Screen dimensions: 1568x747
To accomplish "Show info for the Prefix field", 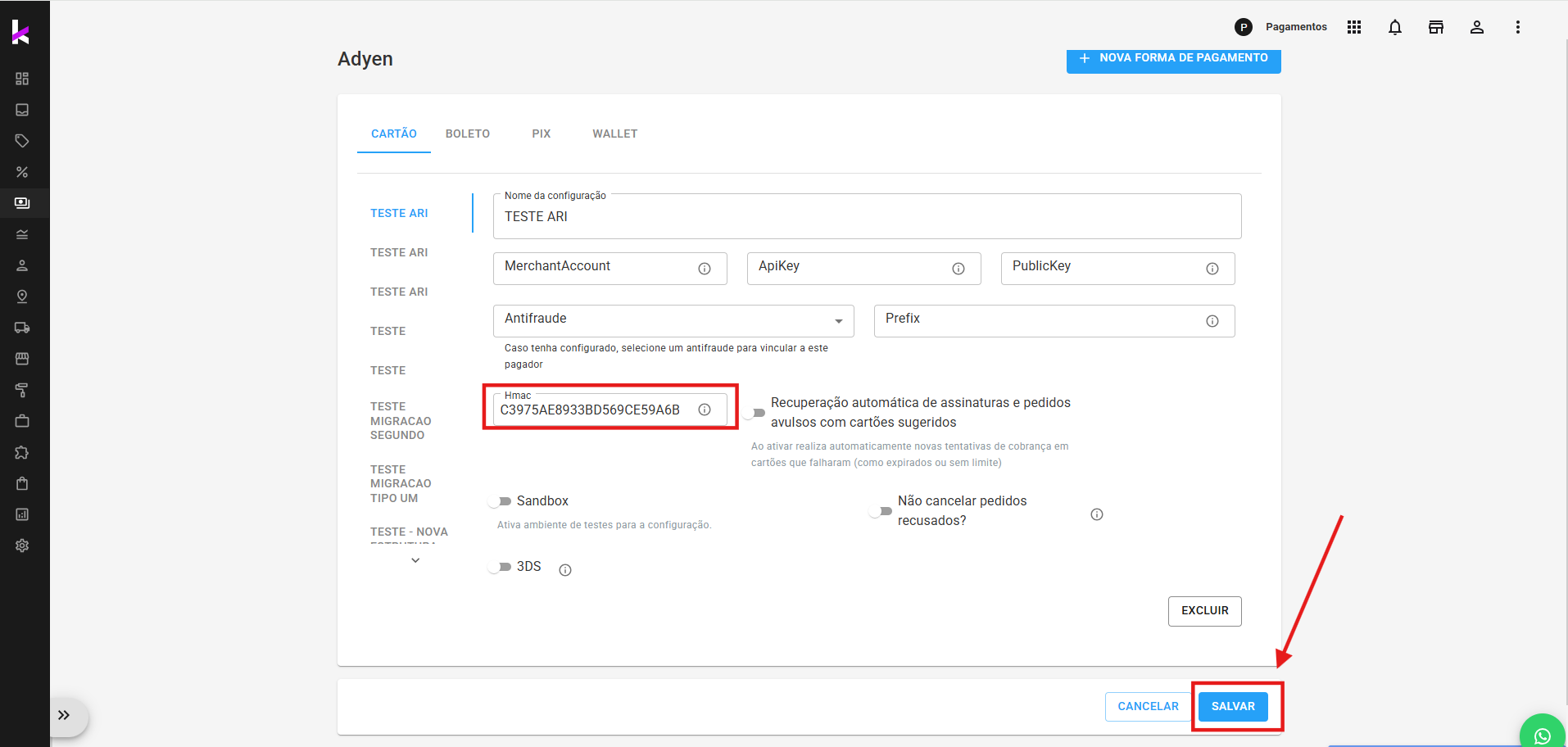I will coord(1212,321).
